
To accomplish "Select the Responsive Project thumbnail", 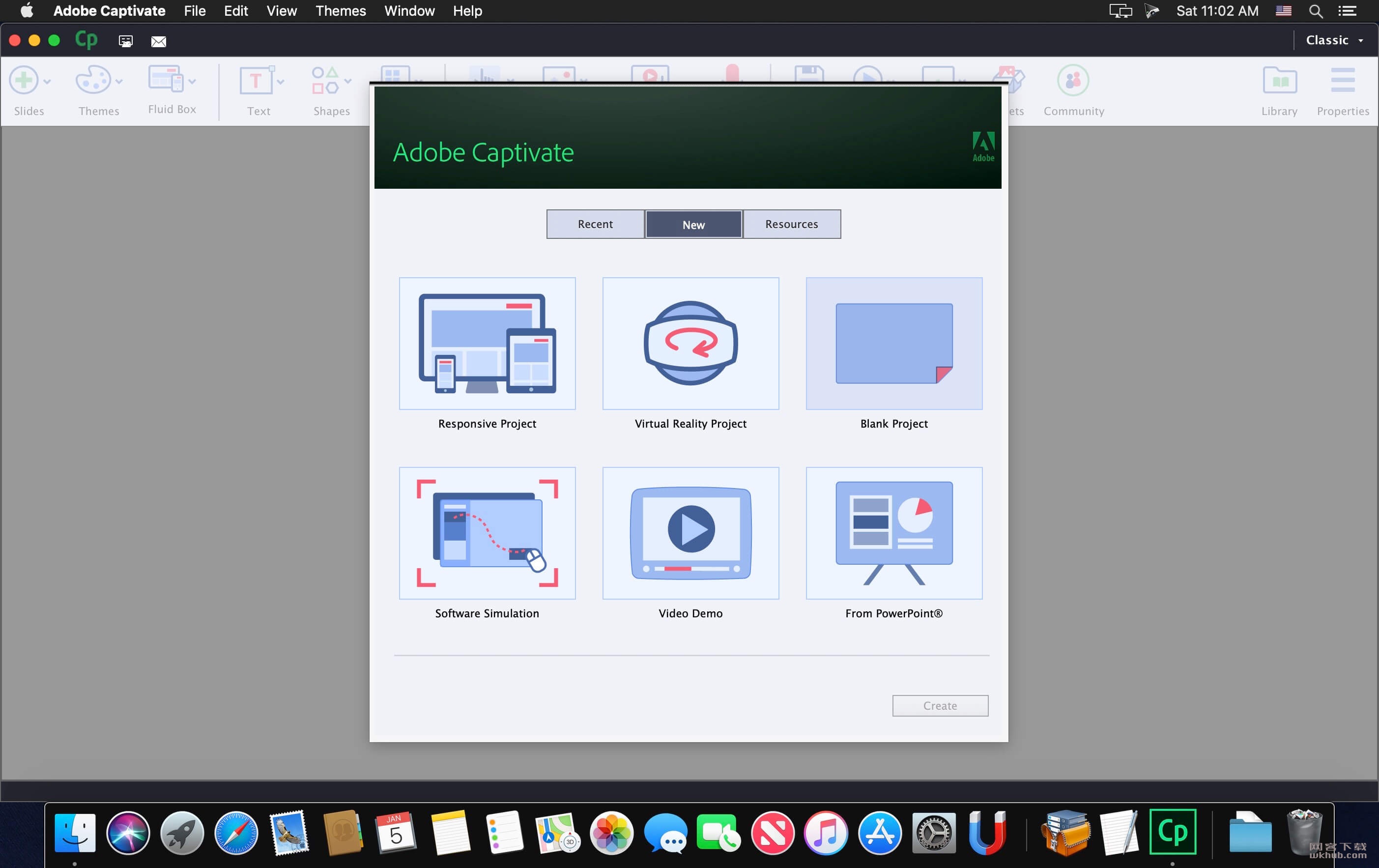I will point(487,344).
